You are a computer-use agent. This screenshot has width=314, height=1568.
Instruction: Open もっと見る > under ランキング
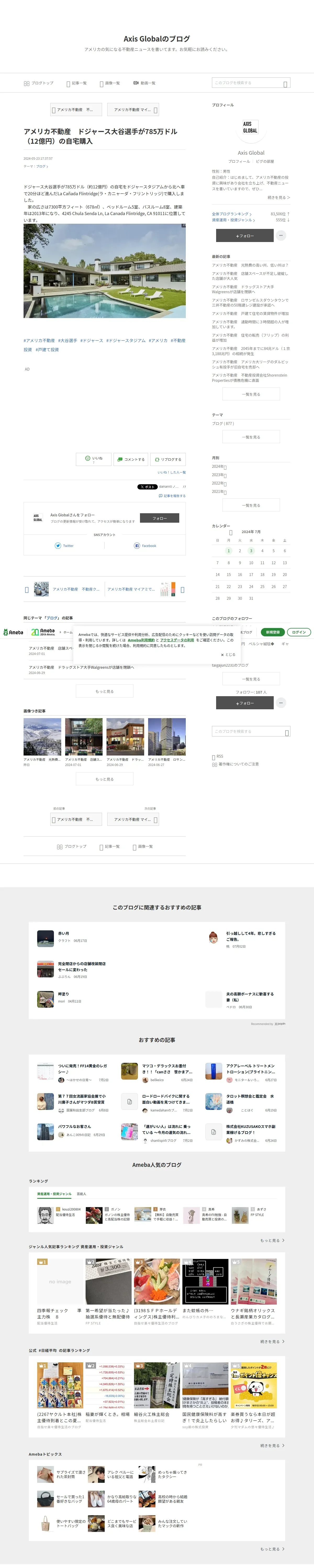point(273,1240)
